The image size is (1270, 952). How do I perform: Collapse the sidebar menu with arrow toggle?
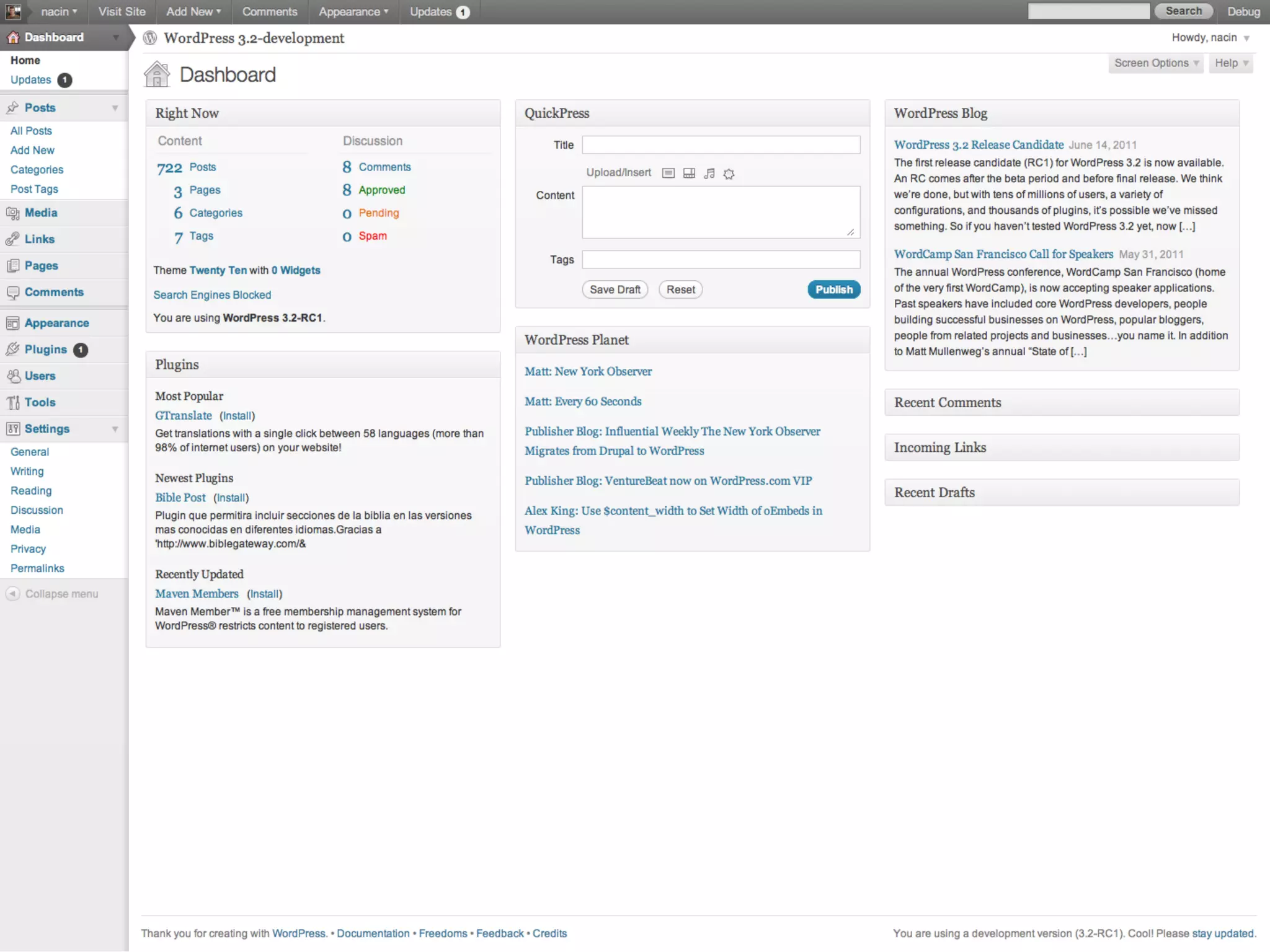click(x=12, y=594)
